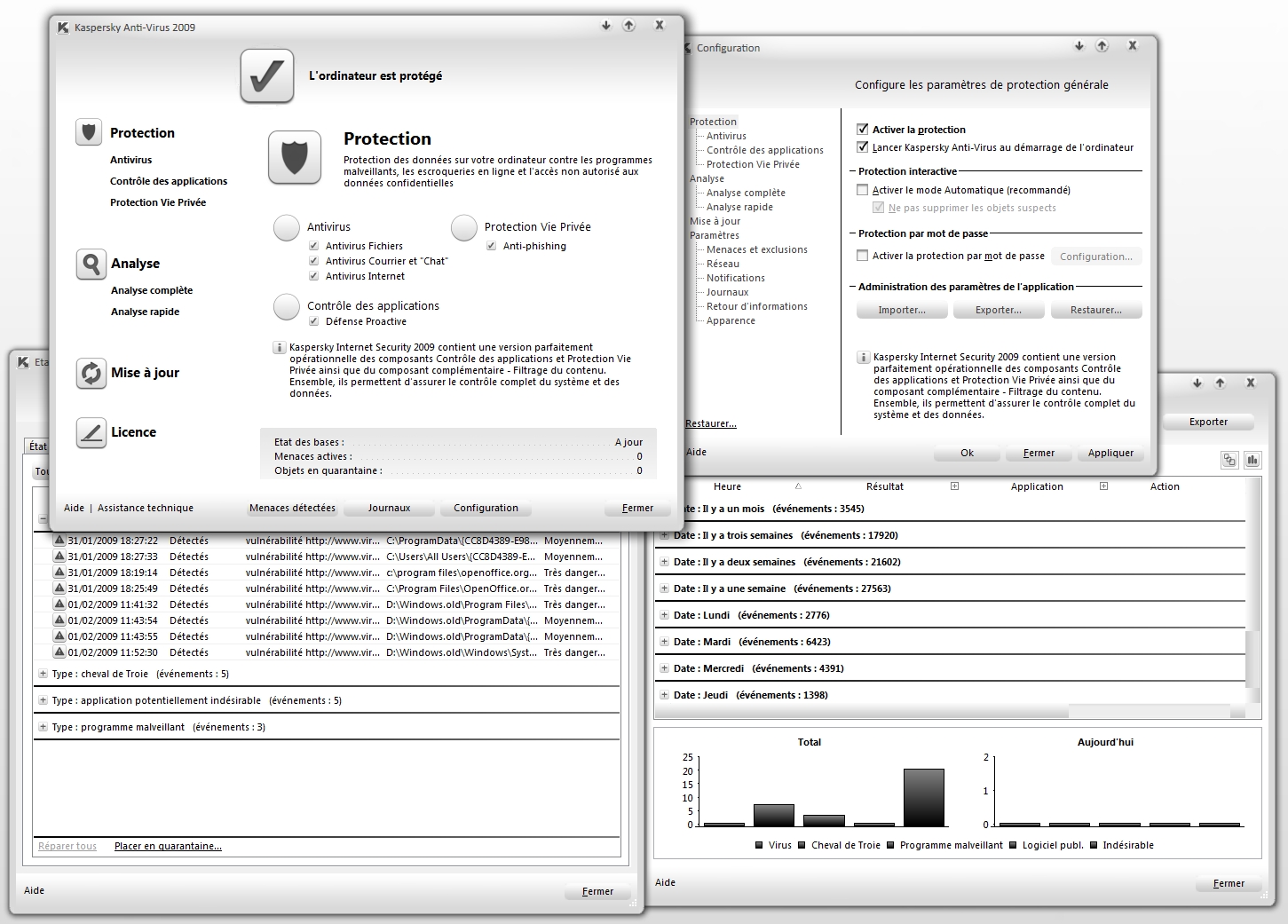Click the Contrôle des applications round indicator
The height and width of the screenshot is (924, 1288).
point(287,306)
